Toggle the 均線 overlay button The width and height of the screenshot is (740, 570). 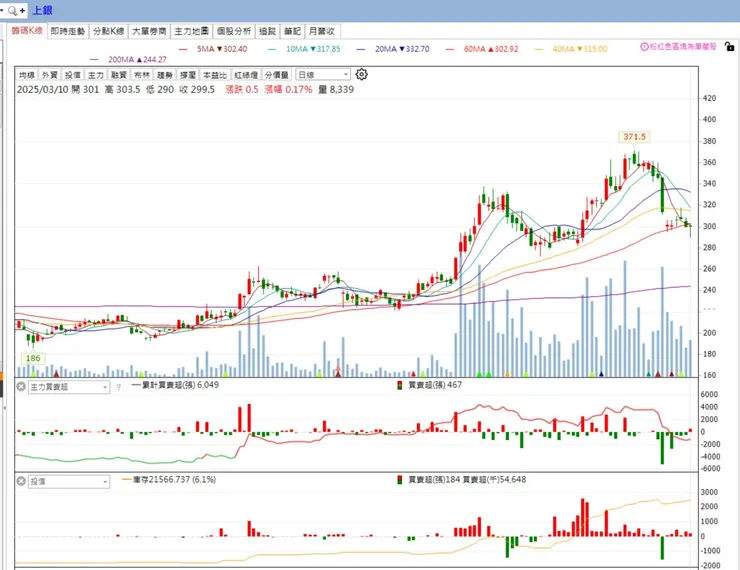point(26,75)
